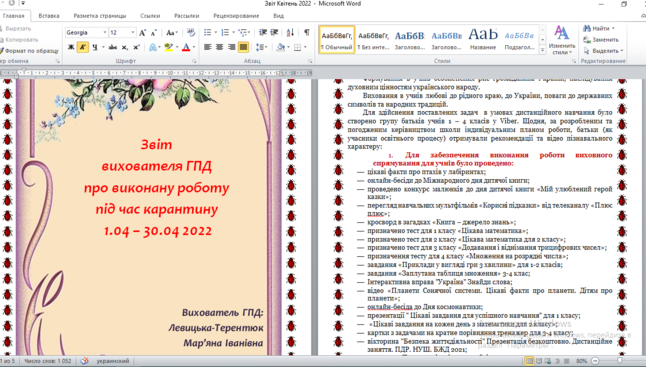Viewport: 646px width, 367px height.
Task: Enable Print Layout view in status bar
Action: 529,361
